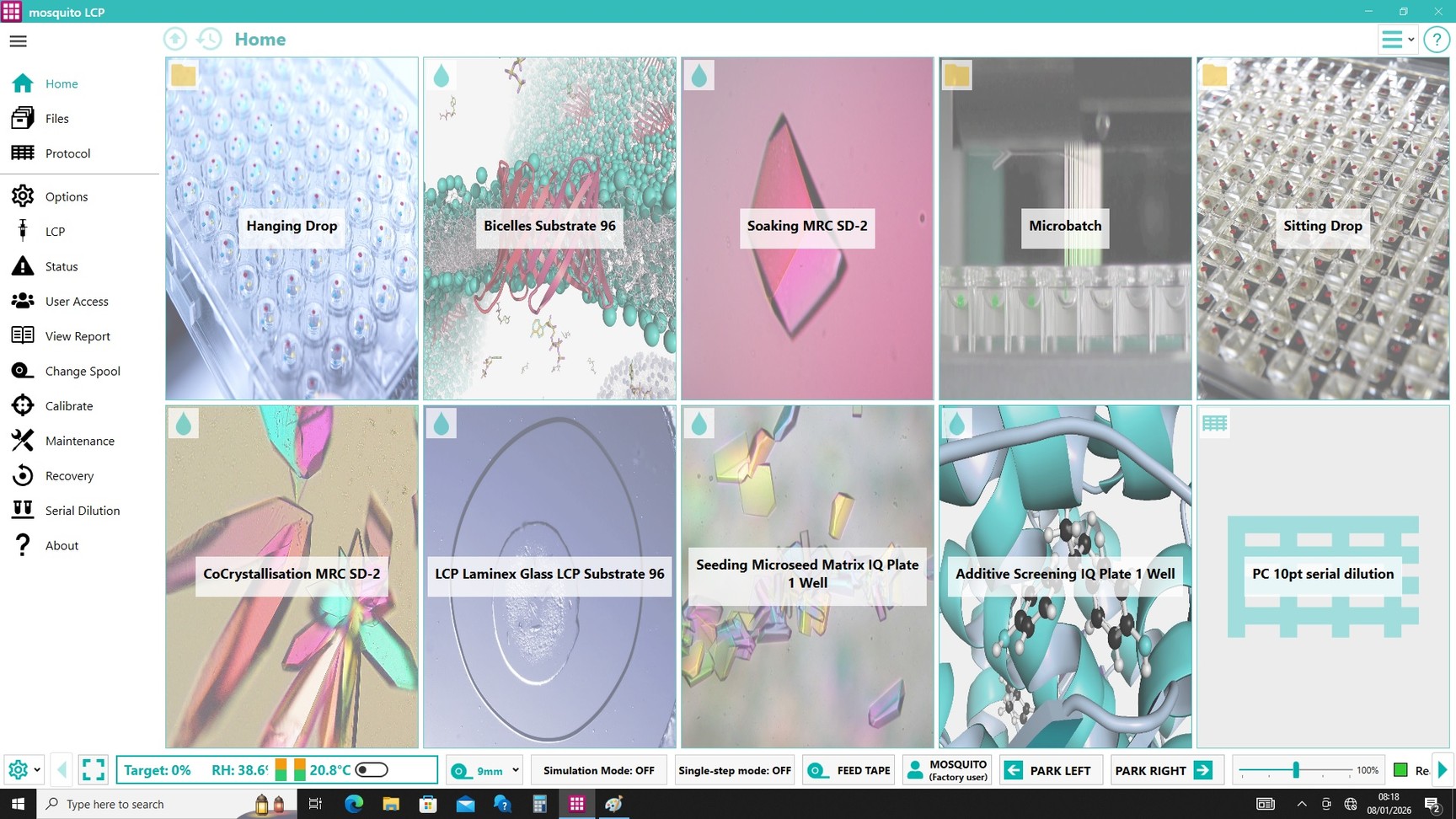Click the zoom slider handle
The height and width of the screenshot is (819, 1456).
point(1296,770)
